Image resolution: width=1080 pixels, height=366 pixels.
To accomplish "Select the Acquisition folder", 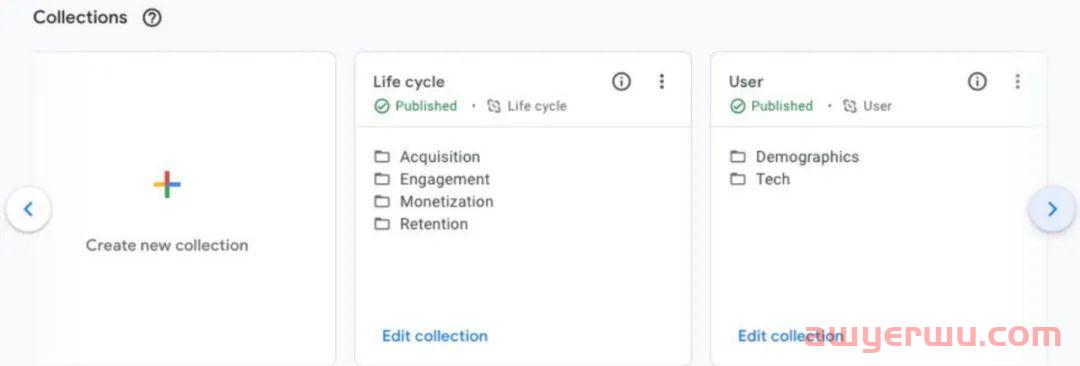I will (x=427, y=157).
